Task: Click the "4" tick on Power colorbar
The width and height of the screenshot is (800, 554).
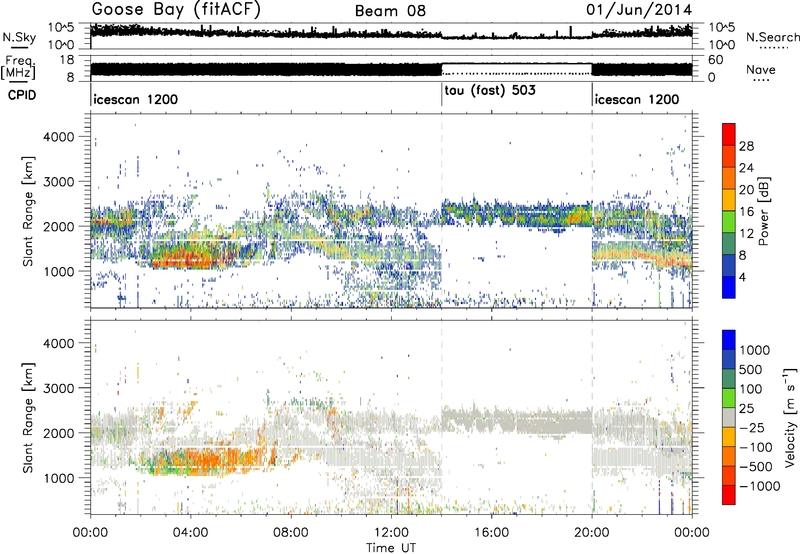Action: [742, 277]
